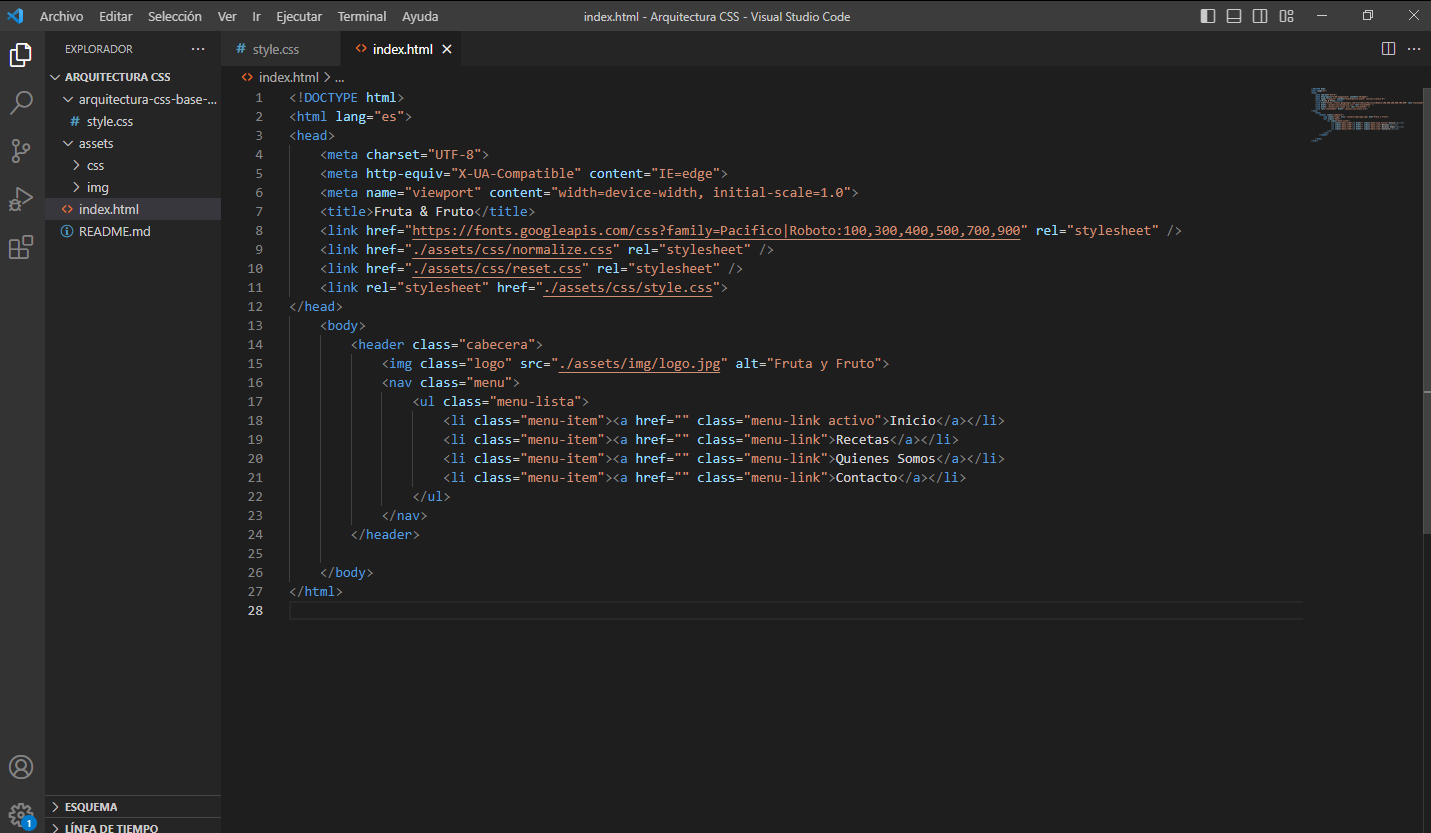Open the Explorer view in activity bar
This screenshot has height=833, width=1431.
21,55
